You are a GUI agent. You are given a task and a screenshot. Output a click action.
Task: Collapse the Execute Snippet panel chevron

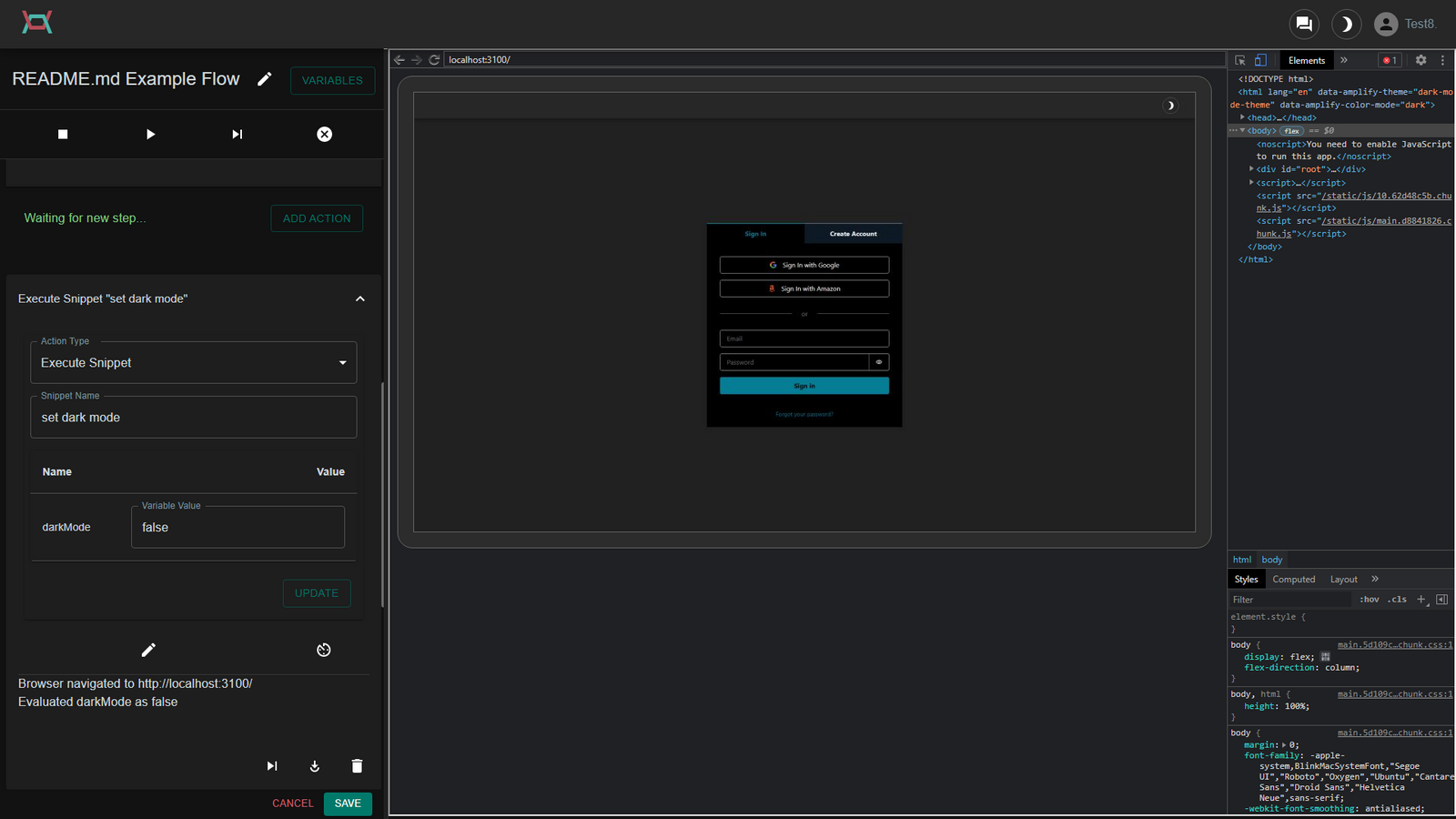(359, 298)
